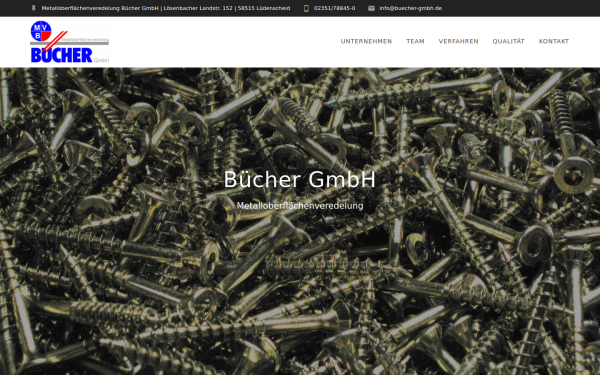Click the phone number 02351/78845-0

[x=334, y=8]
